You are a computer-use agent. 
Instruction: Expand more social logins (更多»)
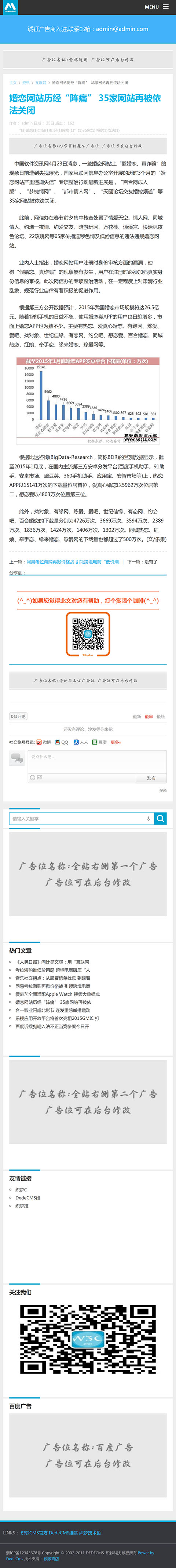coord(116,742)
